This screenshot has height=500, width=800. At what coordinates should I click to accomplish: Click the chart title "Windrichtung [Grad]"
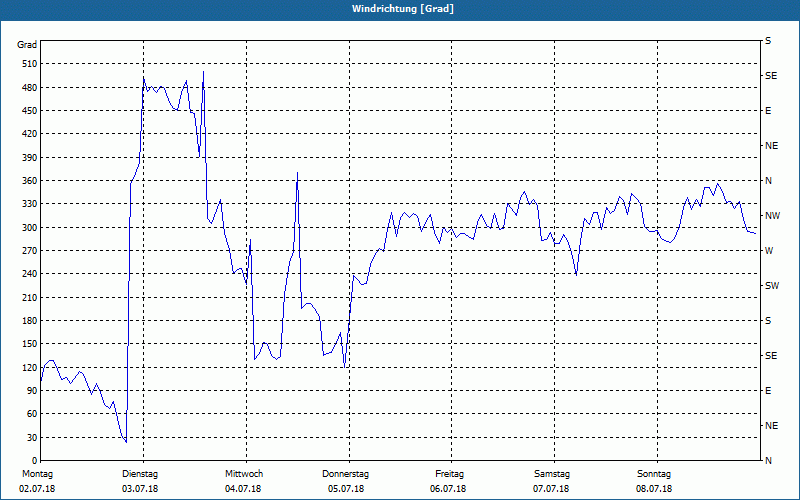coord(403,9)
